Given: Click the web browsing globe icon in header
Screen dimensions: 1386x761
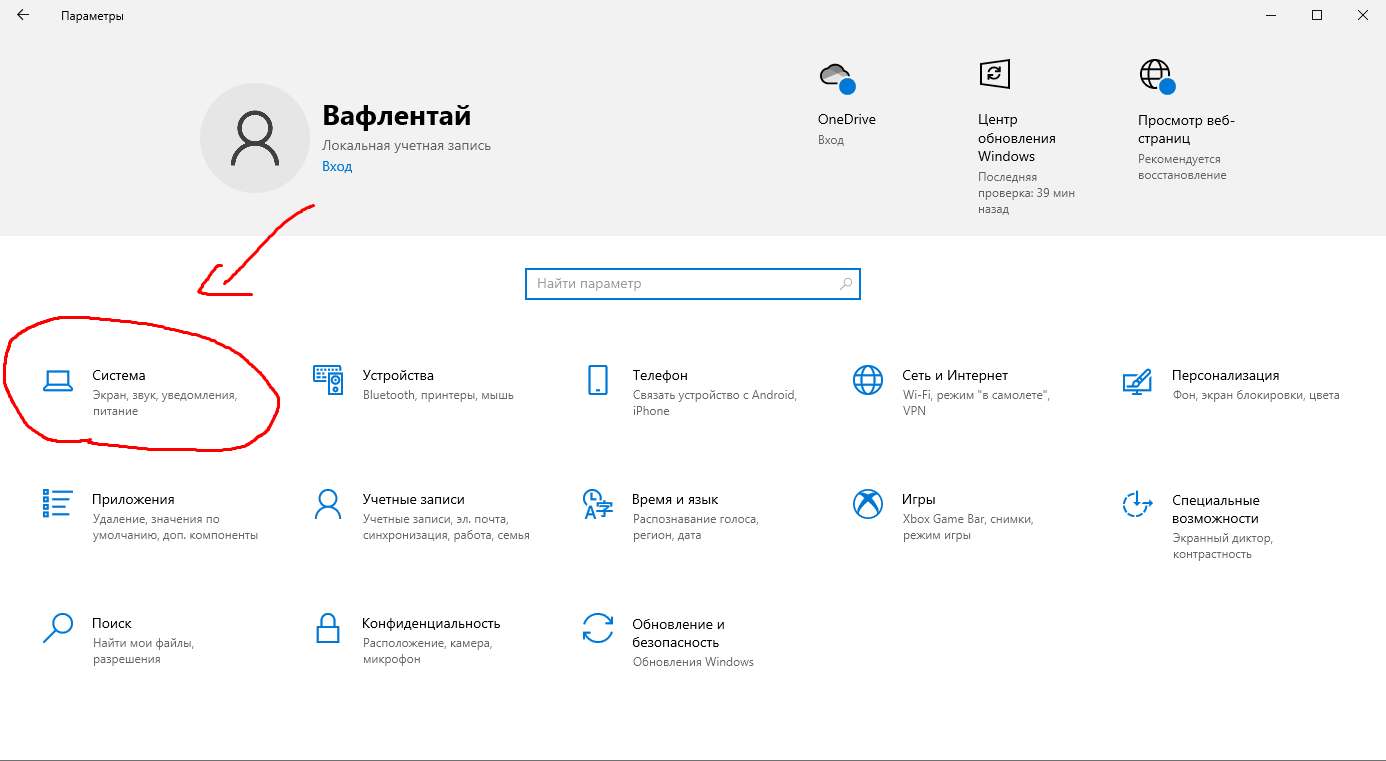Looking at the screenshot, I should coord(1157,76).
